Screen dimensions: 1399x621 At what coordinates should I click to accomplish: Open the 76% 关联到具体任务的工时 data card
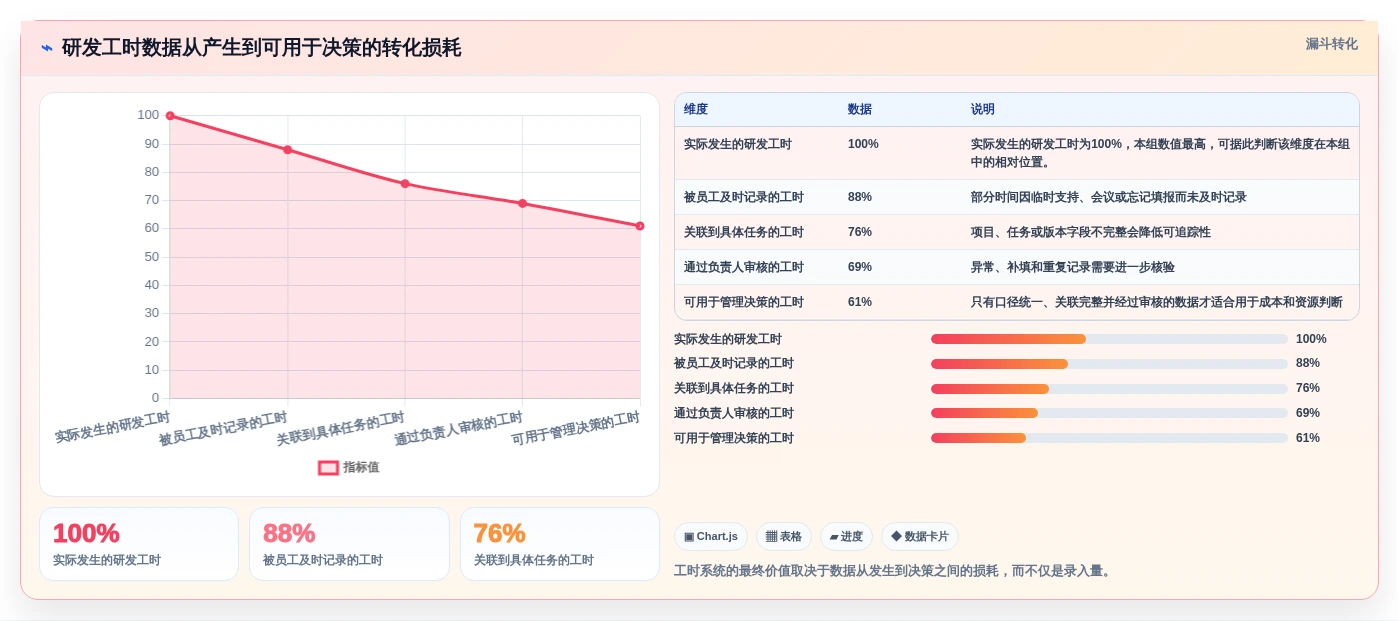[x=560, y=544]
